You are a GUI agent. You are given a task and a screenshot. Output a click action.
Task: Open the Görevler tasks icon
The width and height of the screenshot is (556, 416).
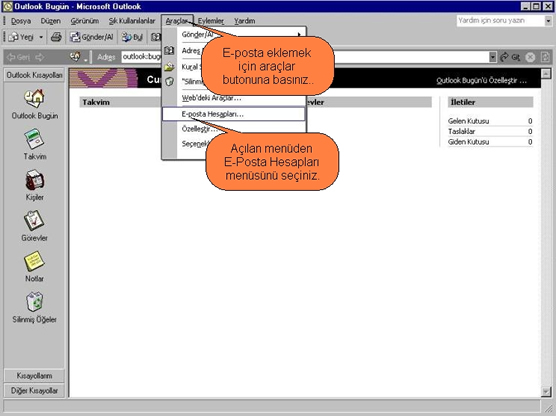coord(34,220)
